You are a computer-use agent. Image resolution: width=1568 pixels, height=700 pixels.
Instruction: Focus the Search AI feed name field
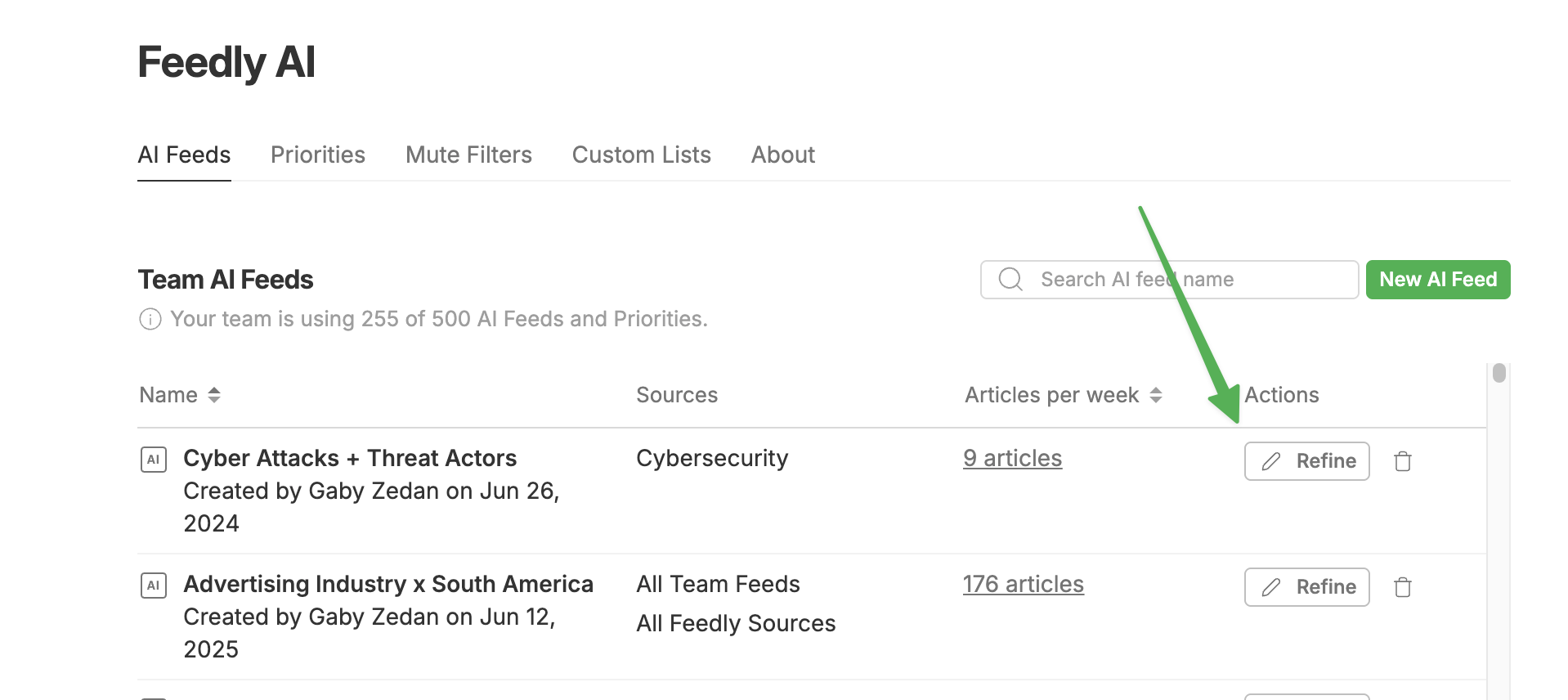pos(1169,280)
